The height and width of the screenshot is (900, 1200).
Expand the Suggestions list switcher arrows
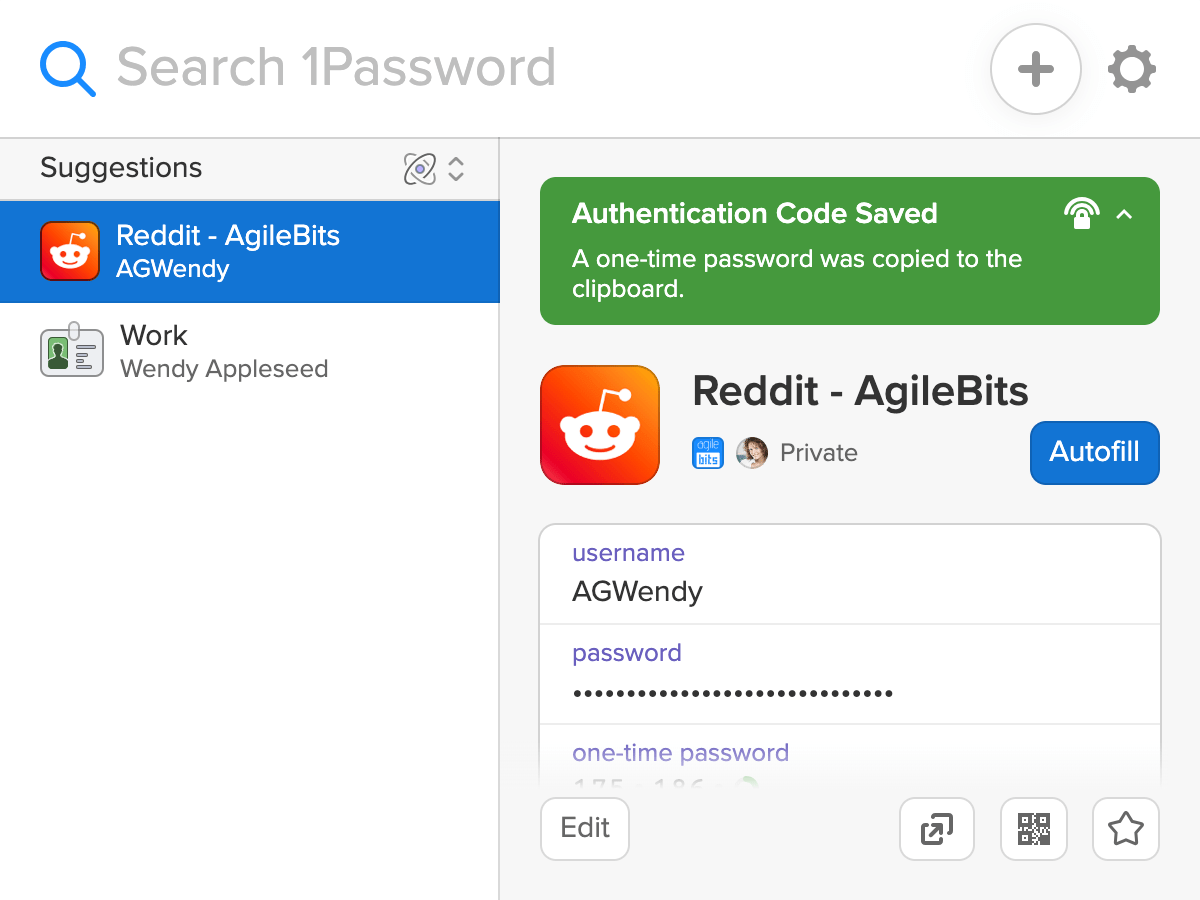pyautogui.click(x=456, y=169)
